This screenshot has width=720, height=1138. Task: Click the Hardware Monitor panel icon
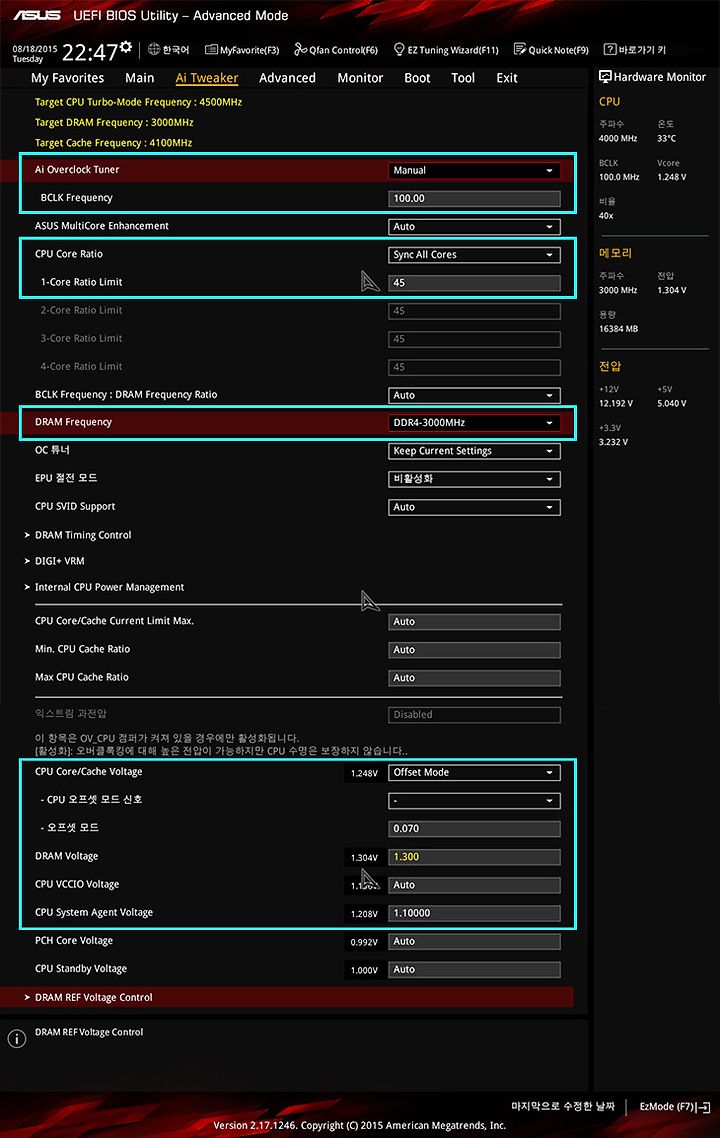[x=605, y=76]
